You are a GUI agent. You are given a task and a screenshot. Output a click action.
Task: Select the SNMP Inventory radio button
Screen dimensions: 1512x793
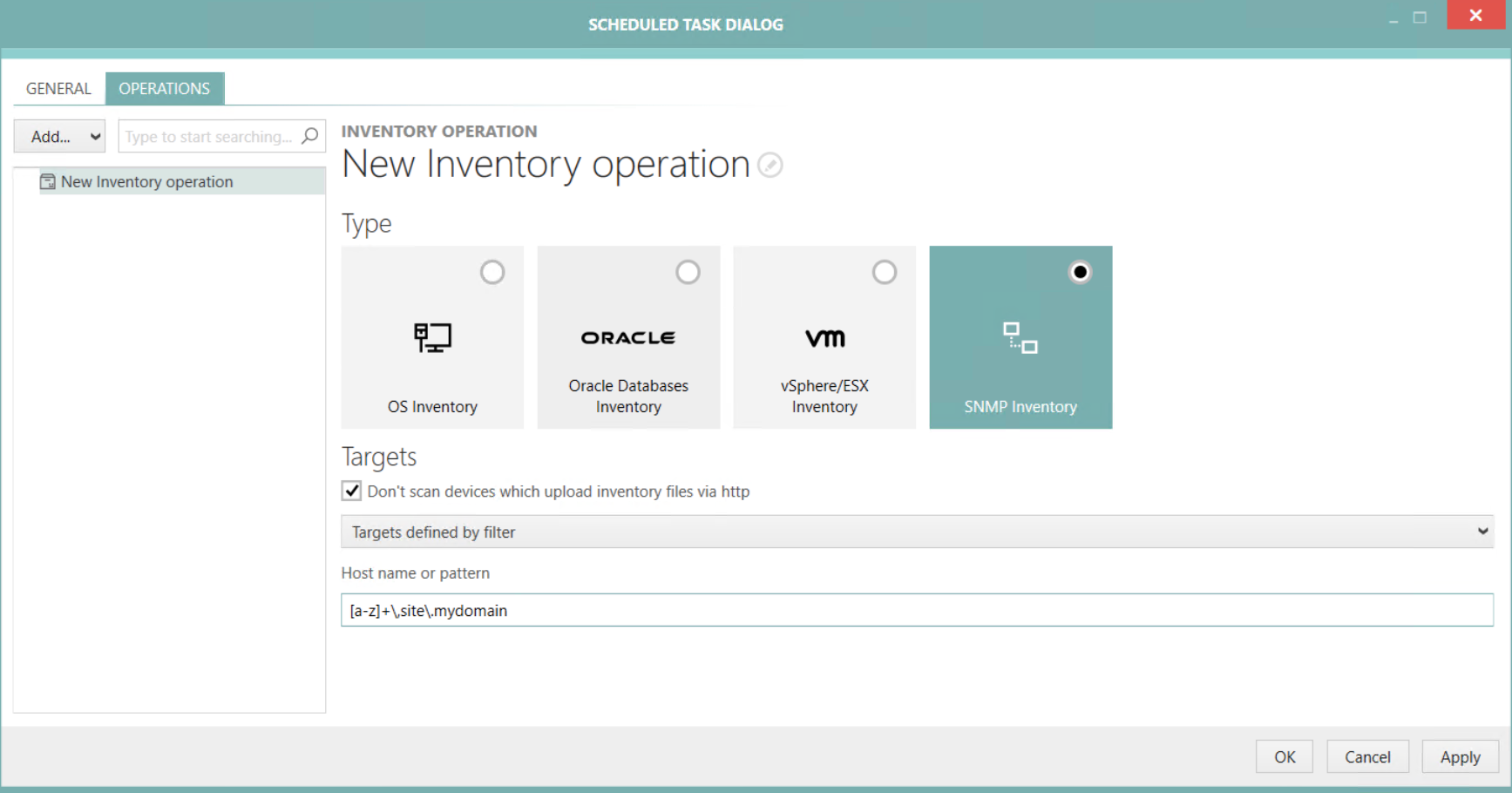[1080, 272]
